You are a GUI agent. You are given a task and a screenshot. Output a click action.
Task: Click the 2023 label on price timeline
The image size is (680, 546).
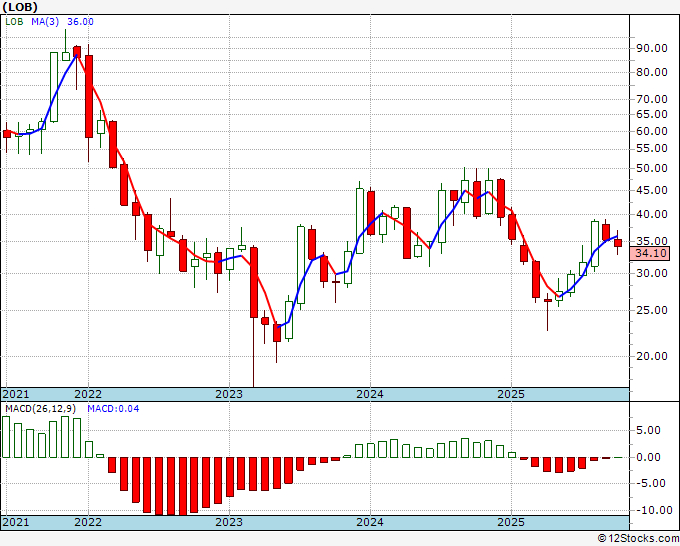tap(229, 394)
